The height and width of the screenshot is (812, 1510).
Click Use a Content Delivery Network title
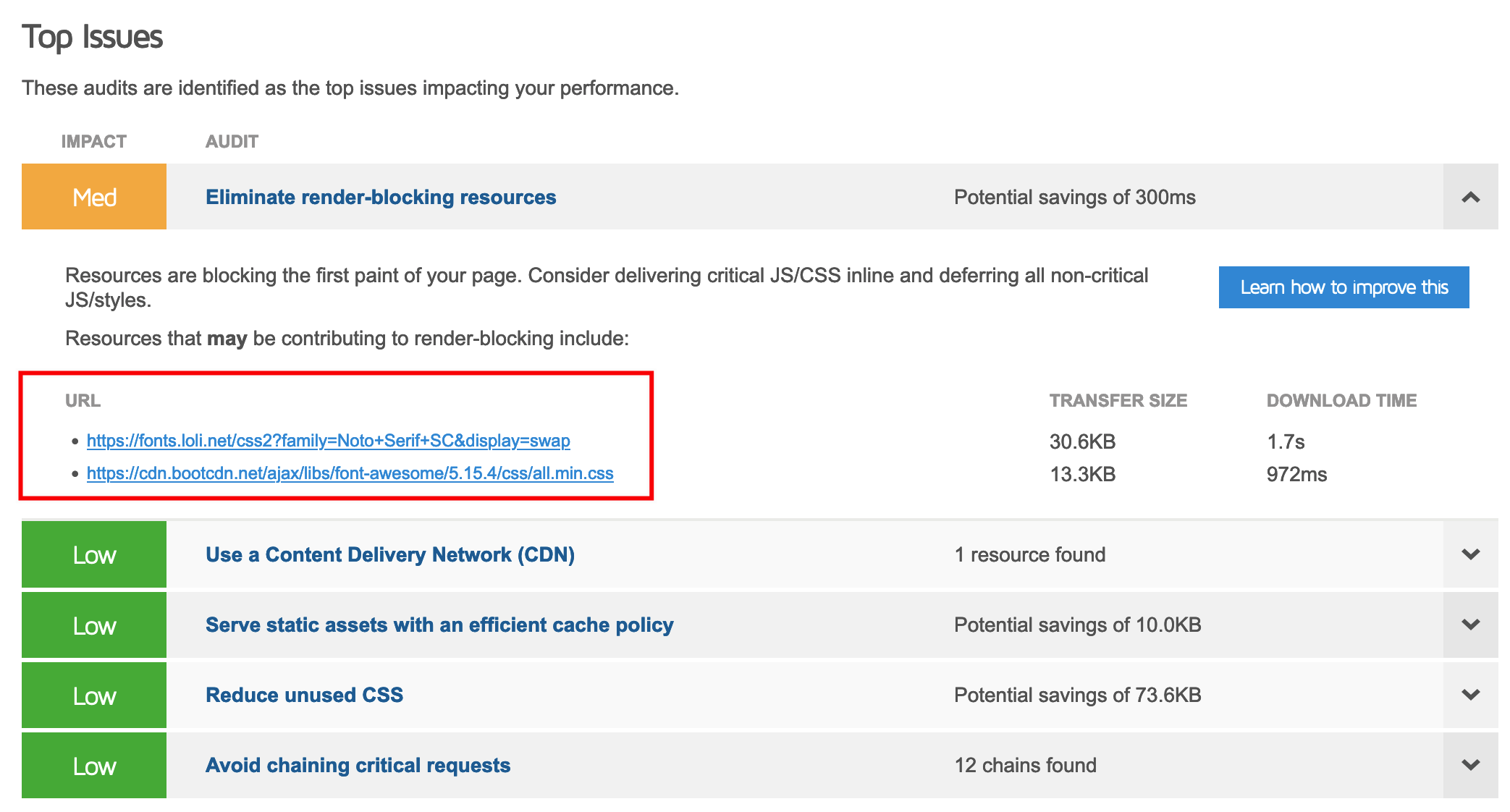(x=390, y=554)
